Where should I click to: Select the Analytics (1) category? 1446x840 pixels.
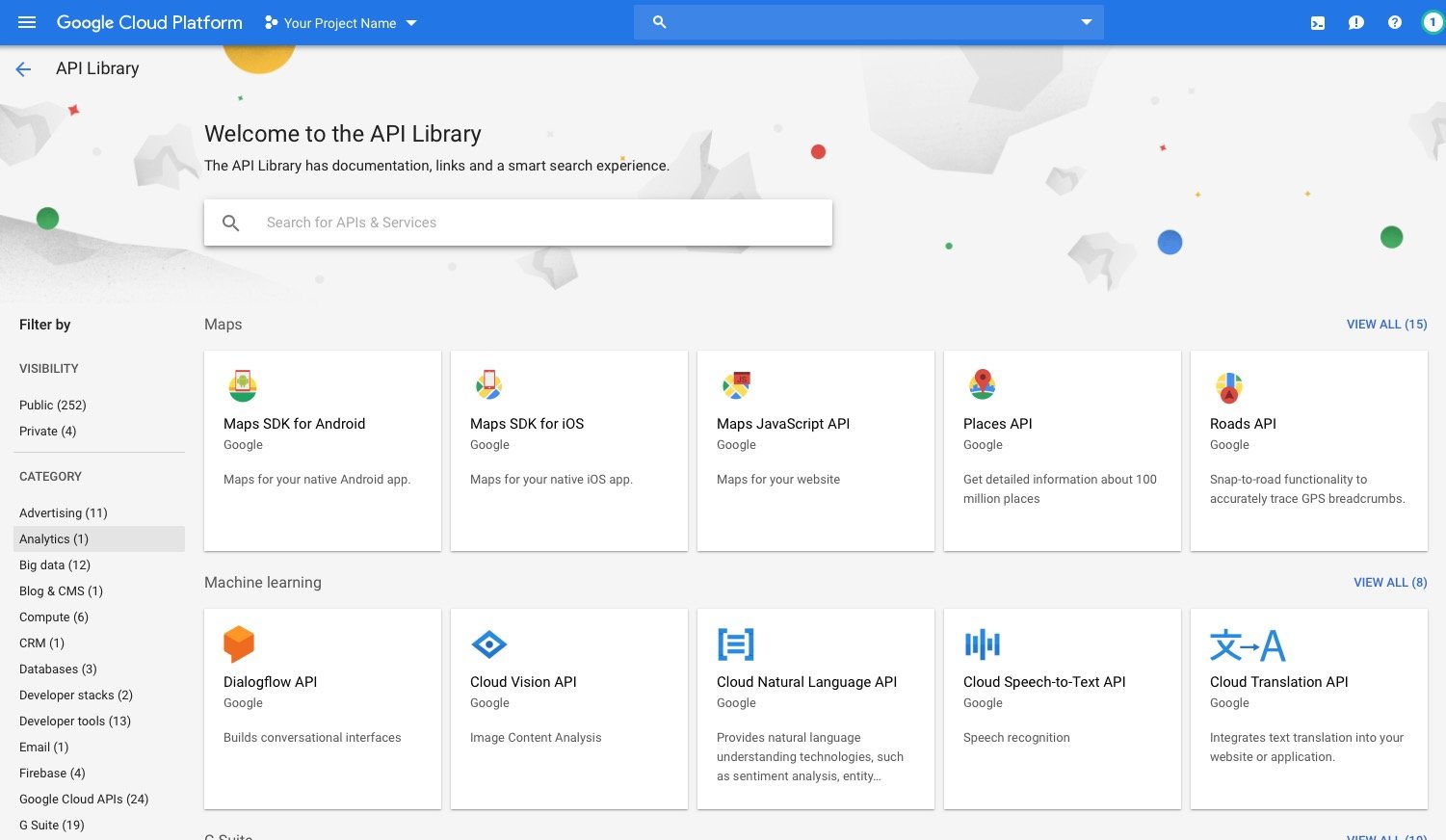[x=100, y=539]
